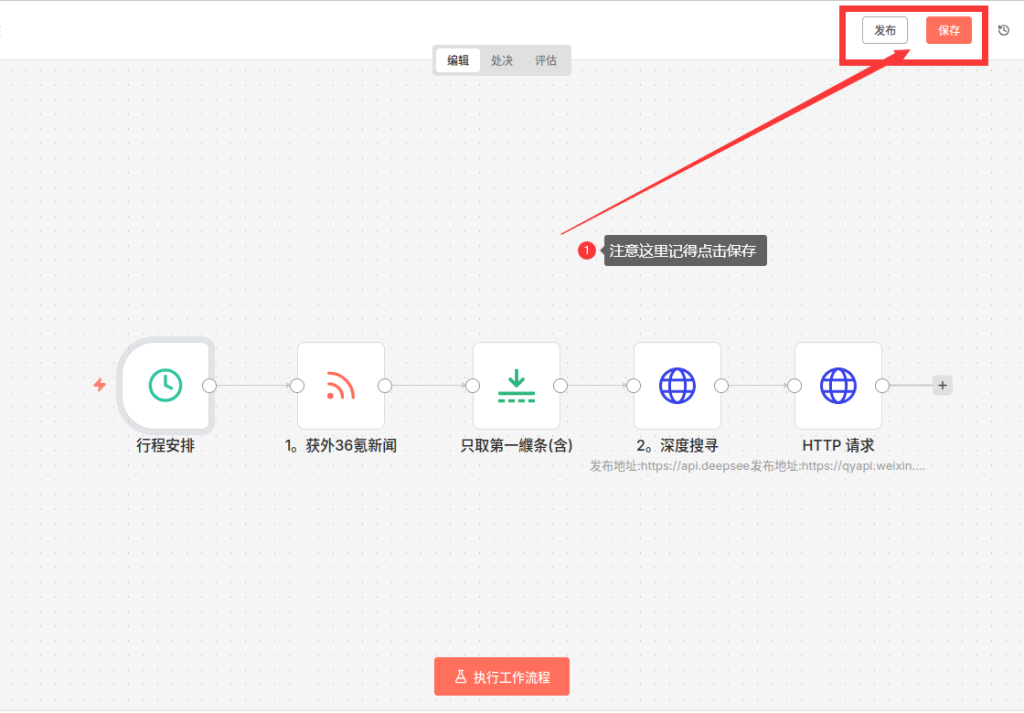Click the 行程安排 node label text
This screenshot has width=1024, height=713.
tap(165, 446)
